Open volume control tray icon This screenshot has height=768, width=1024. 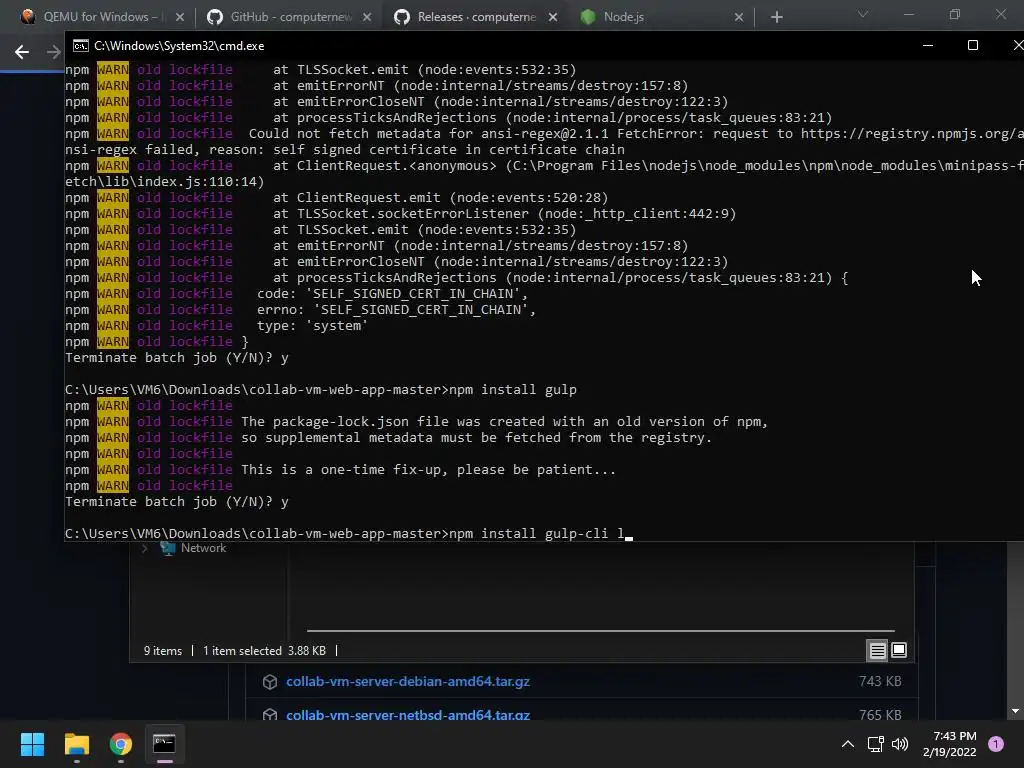coord(900,744)
